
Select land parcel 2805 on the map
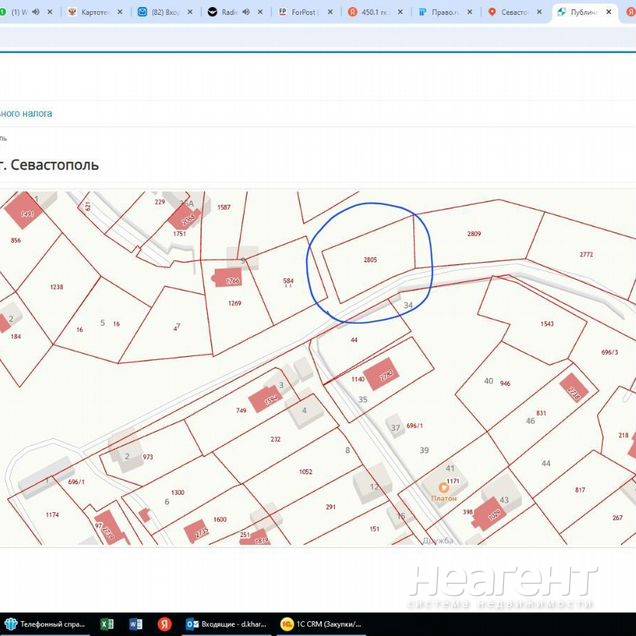click(370, 260)
